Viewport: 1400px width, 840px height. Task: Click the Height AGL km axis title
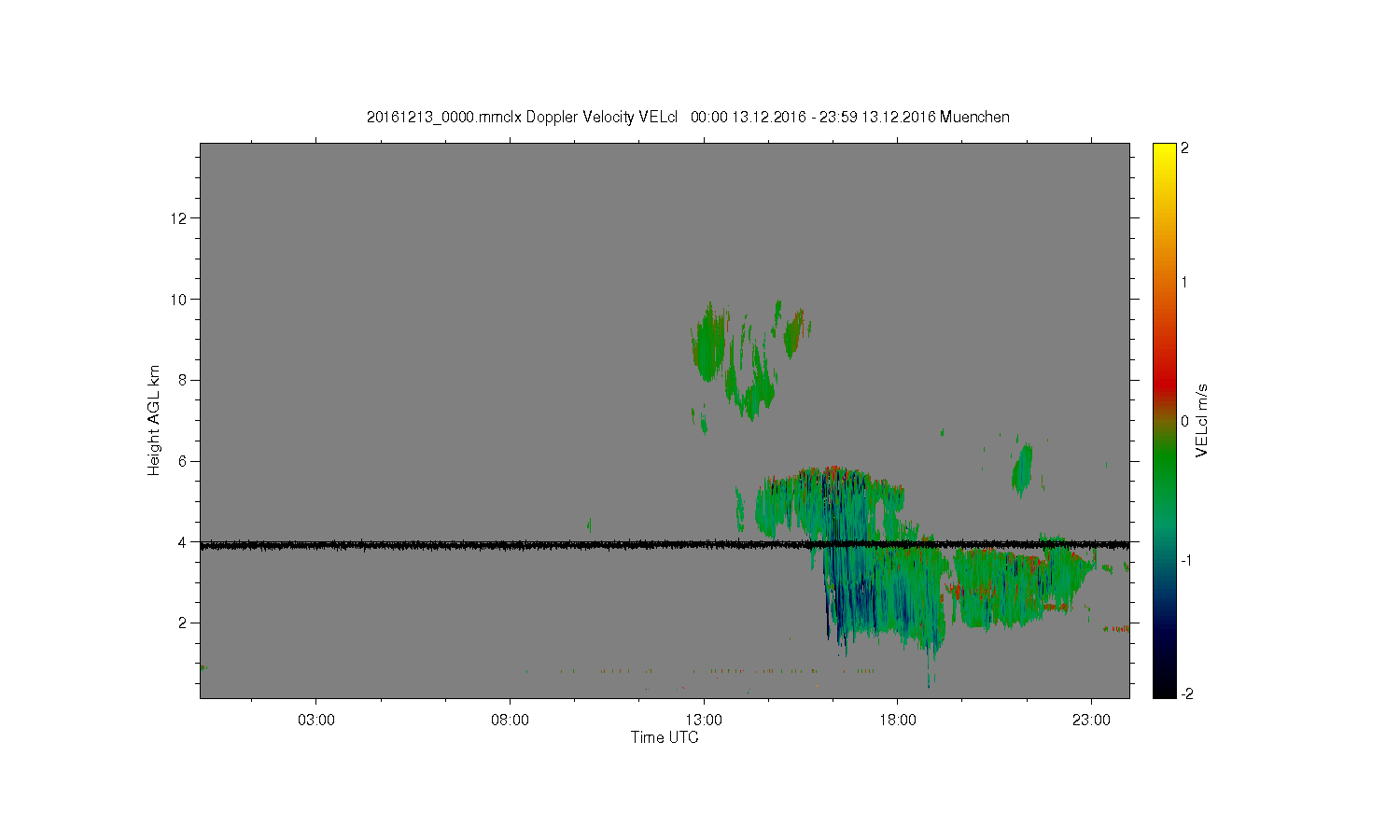coord(154,420)
